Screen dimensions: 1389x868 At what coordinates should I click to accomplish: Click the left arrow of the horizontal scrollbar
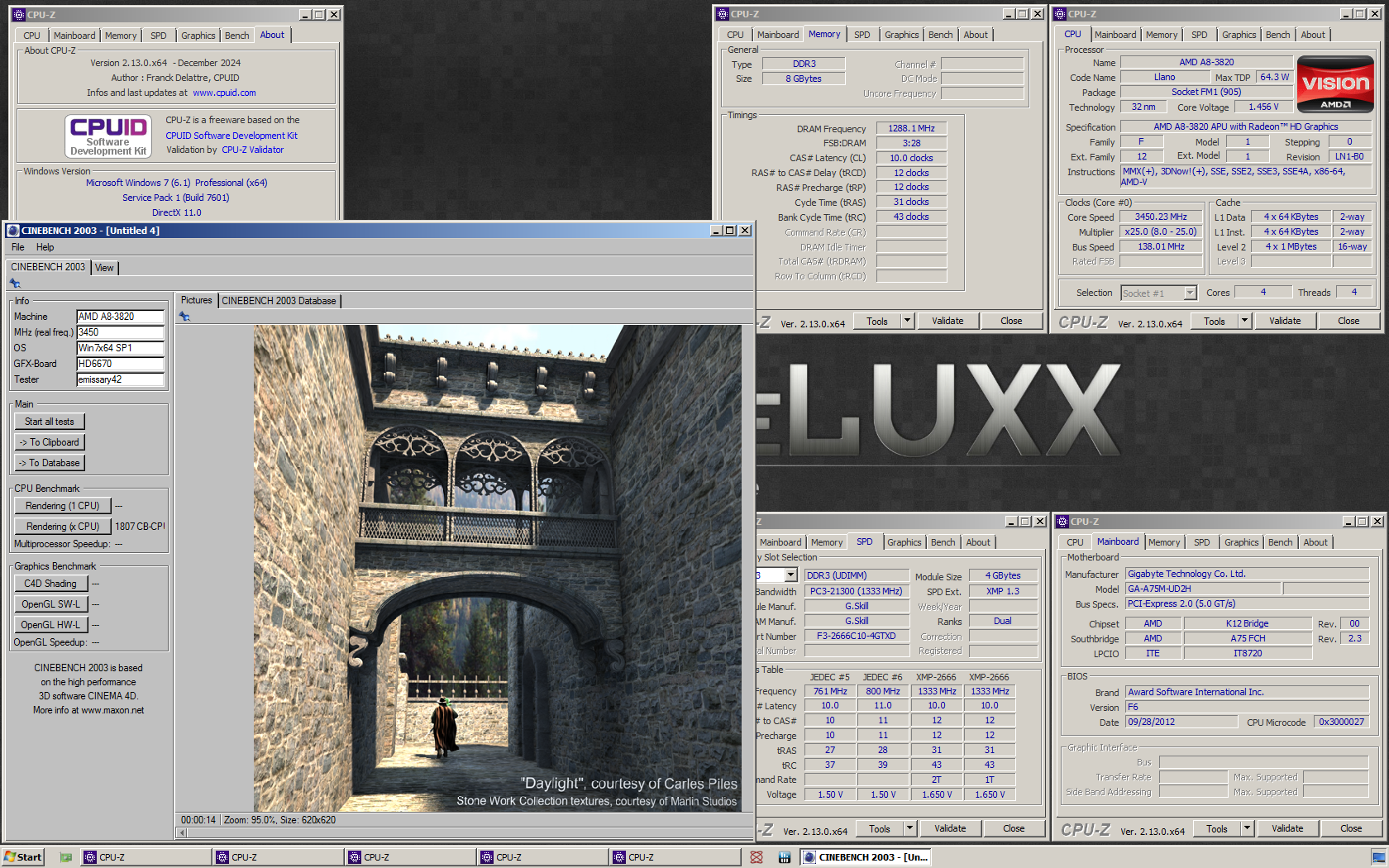click(182, 832)
